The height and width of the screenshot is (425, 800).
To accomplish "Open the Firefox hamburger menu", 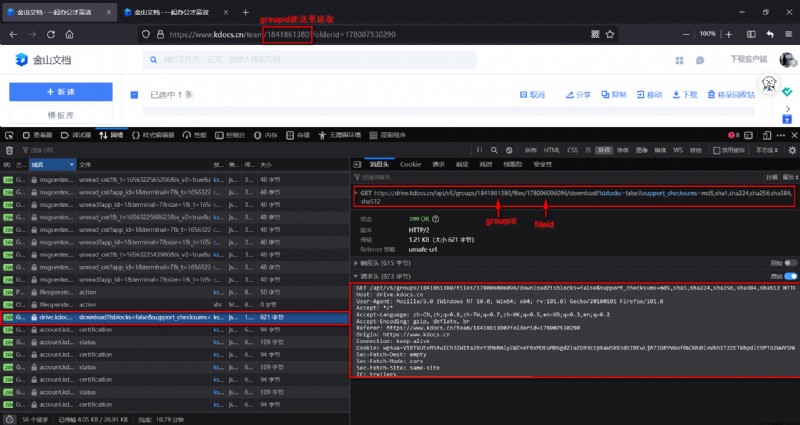I will tap(788, 34).
